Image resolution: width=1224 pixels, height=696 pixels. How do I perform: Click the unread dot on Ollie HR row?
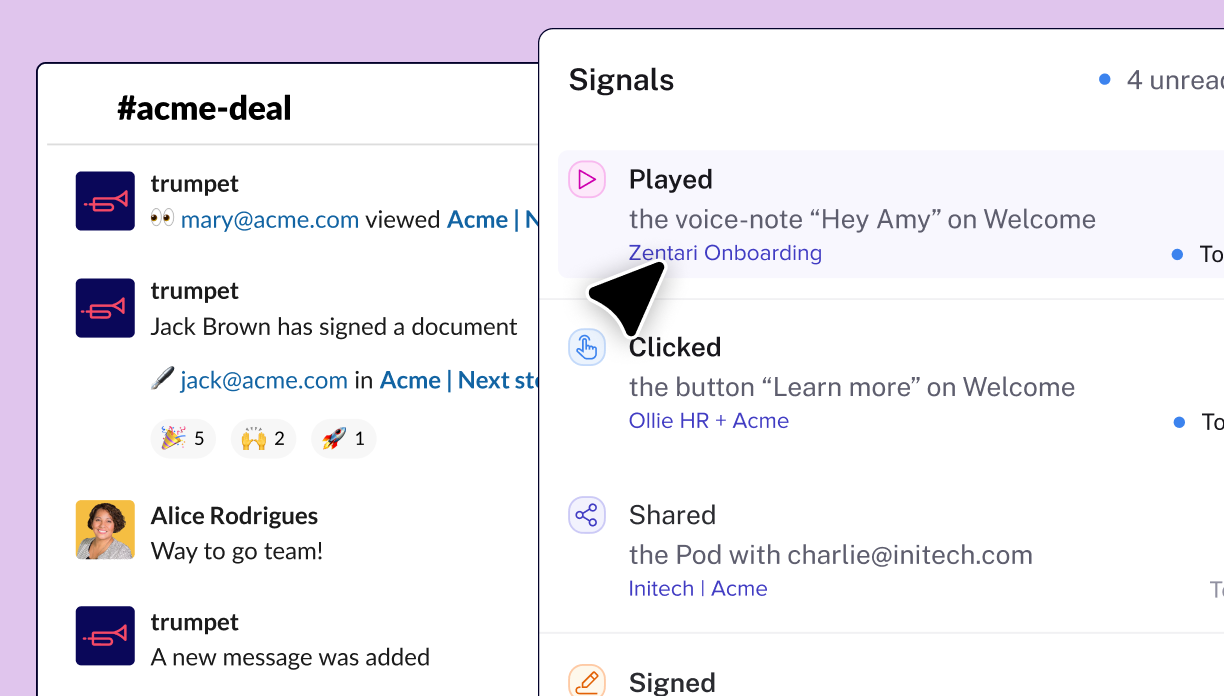[1179, 423]
